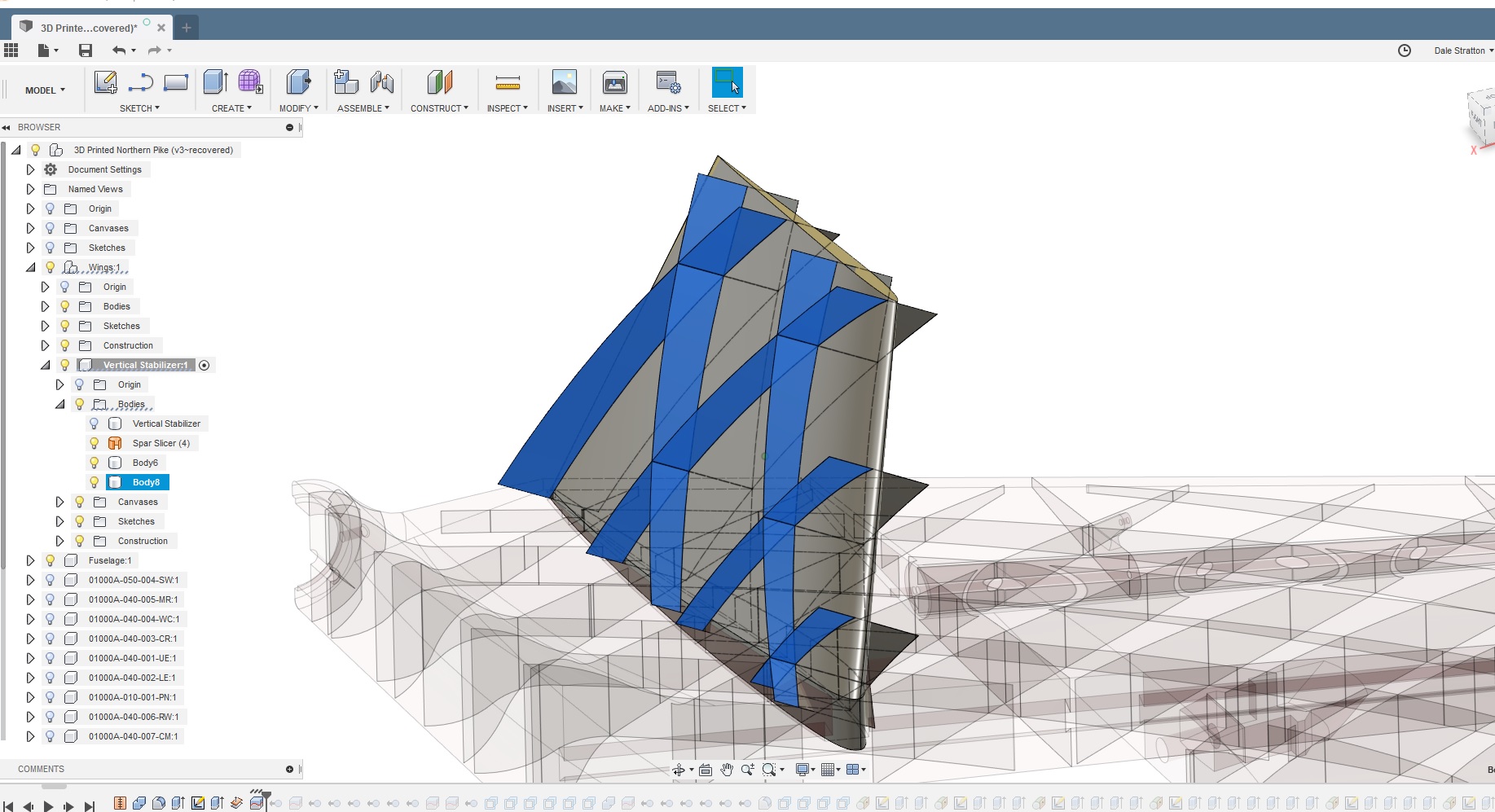This screenshot has height=812, width=1495.
Task: Expand the Document Settings node
Action: tap(30, 169)
